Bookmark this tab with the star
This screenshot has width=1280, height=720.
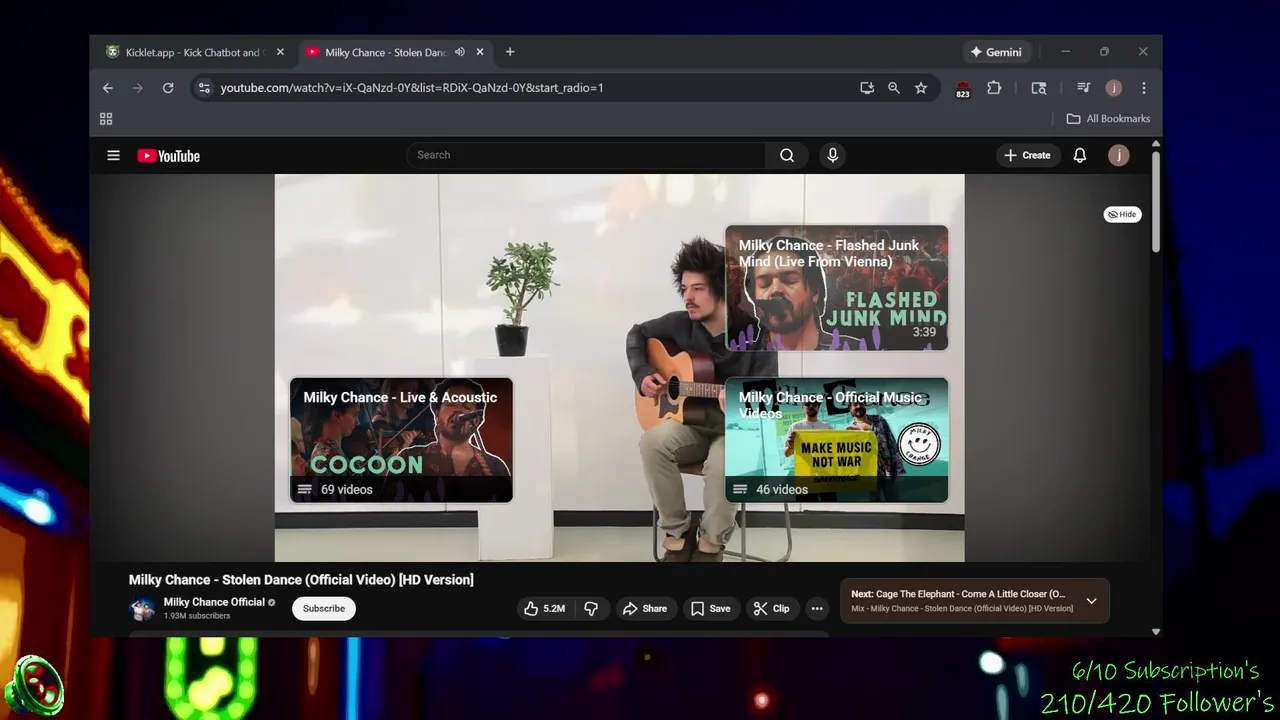click(x=921, y=88)
